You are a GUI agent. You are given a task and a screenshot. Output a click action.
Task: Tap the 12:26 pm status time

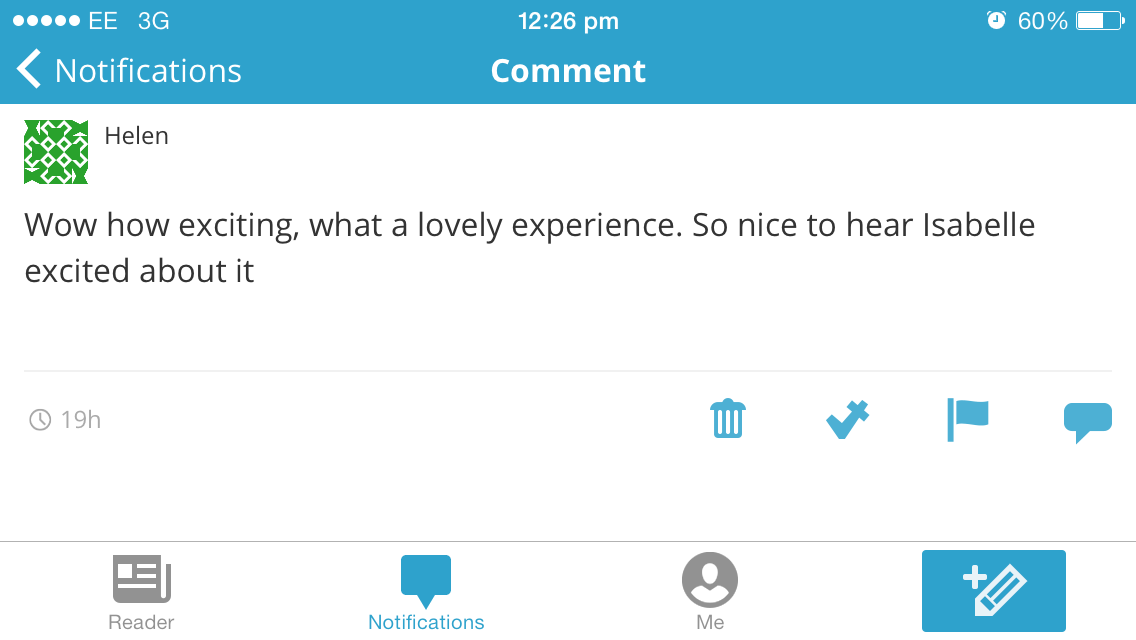point(568,20)
